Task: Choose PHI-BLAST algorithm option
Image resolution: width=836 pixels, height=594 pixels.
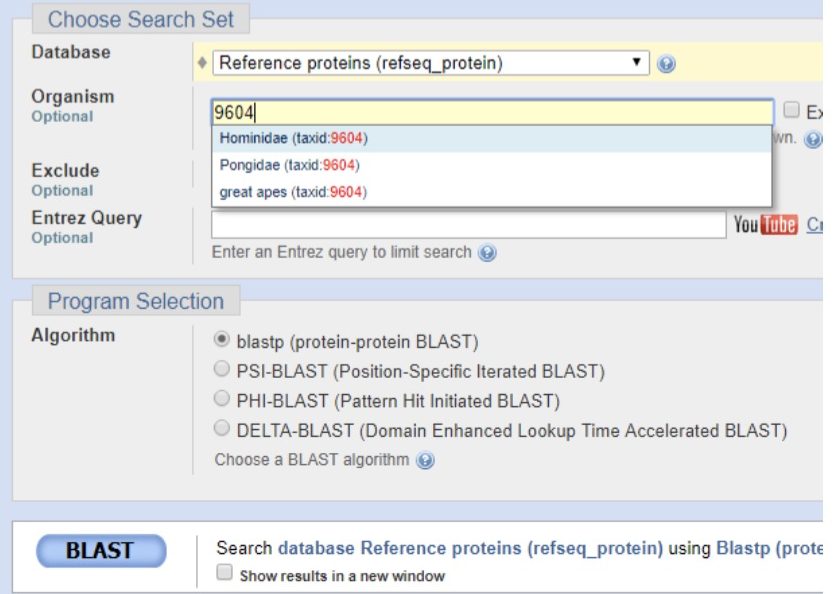Action: [221, 398]
